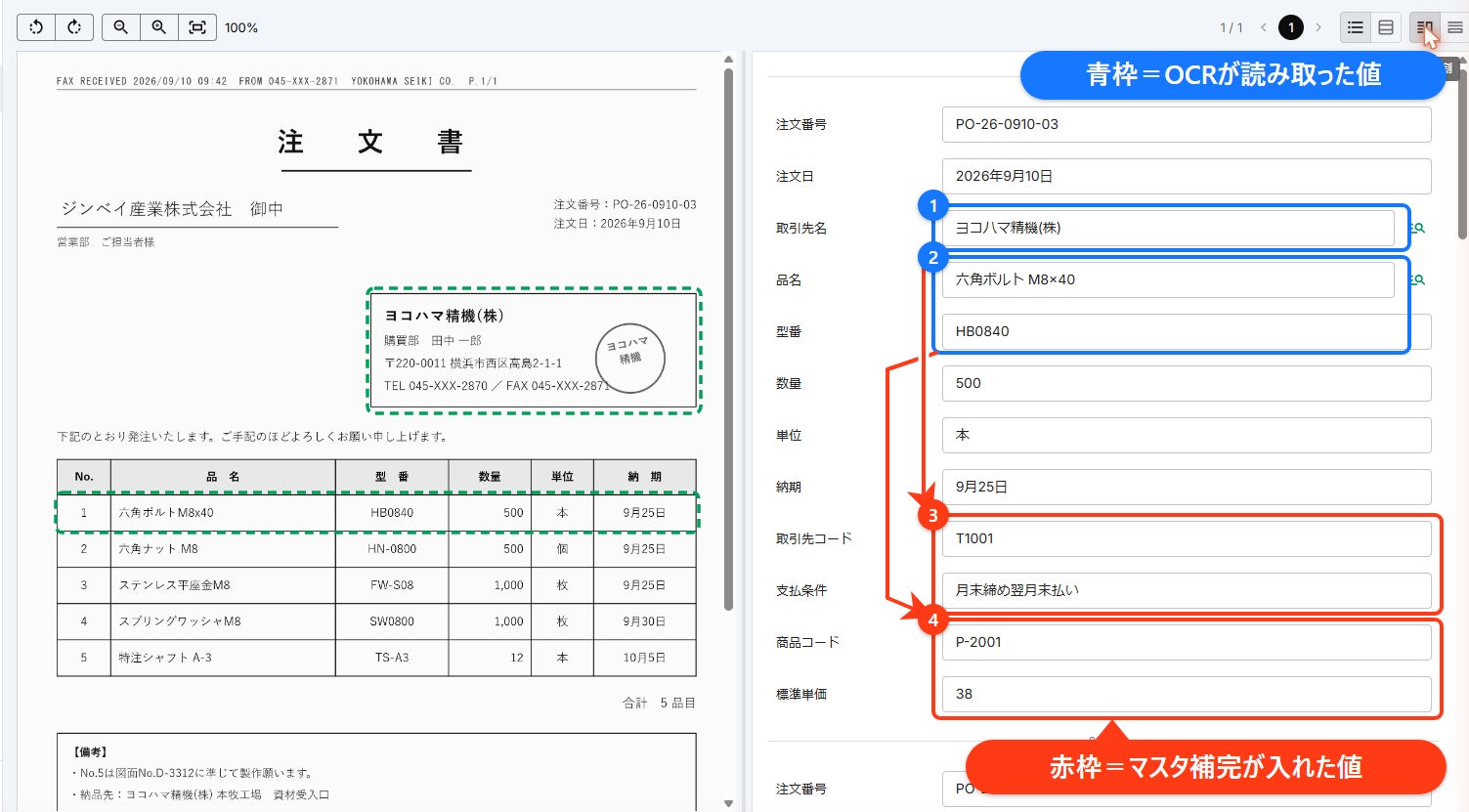
Task: Click the document preview vertical scrollbar
Action: pyautogui.click(x=728, y=338)
